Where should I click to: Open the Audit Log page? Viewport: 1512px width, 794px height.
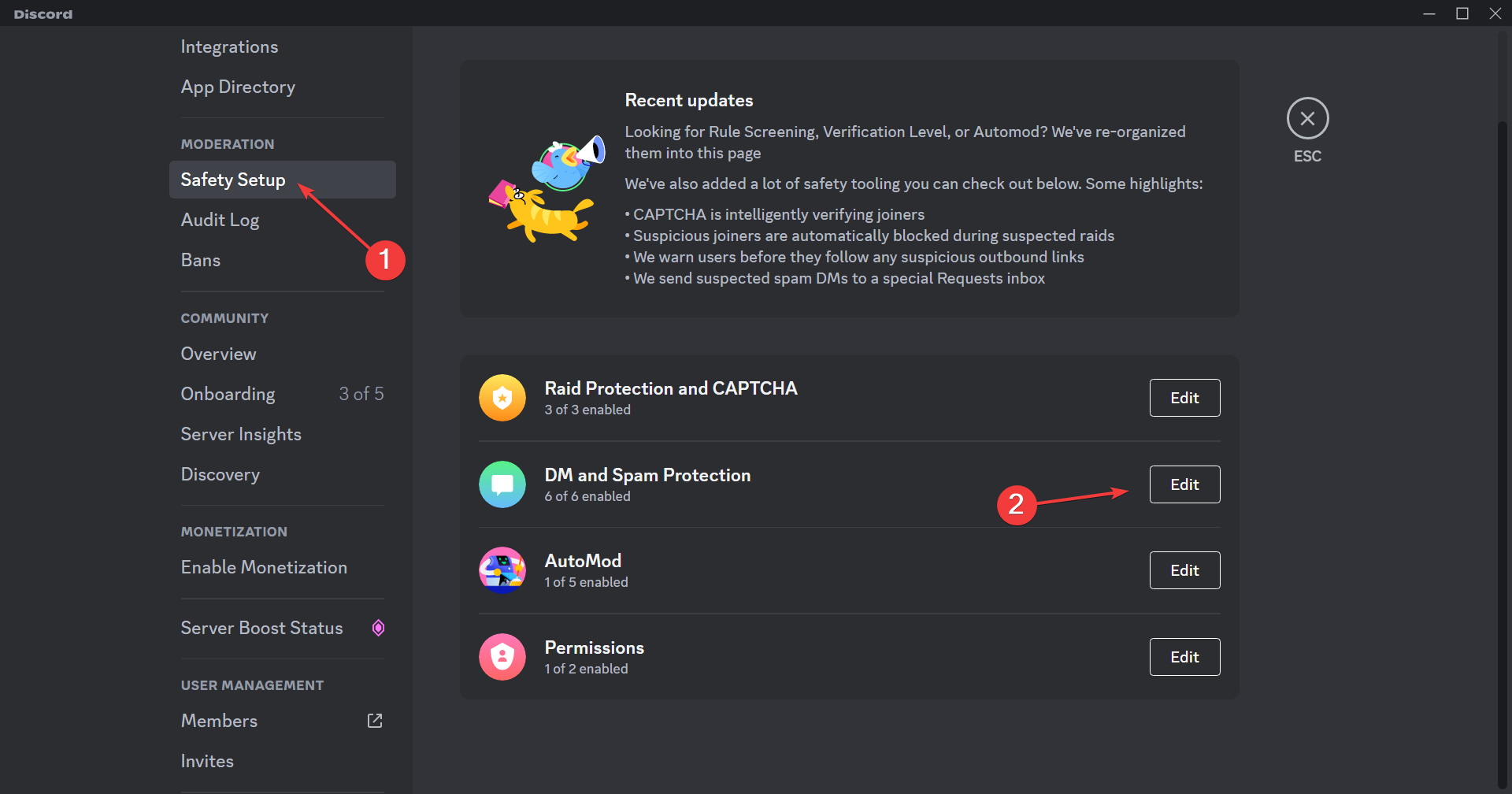pyautogui.click(x=220, y=221)
